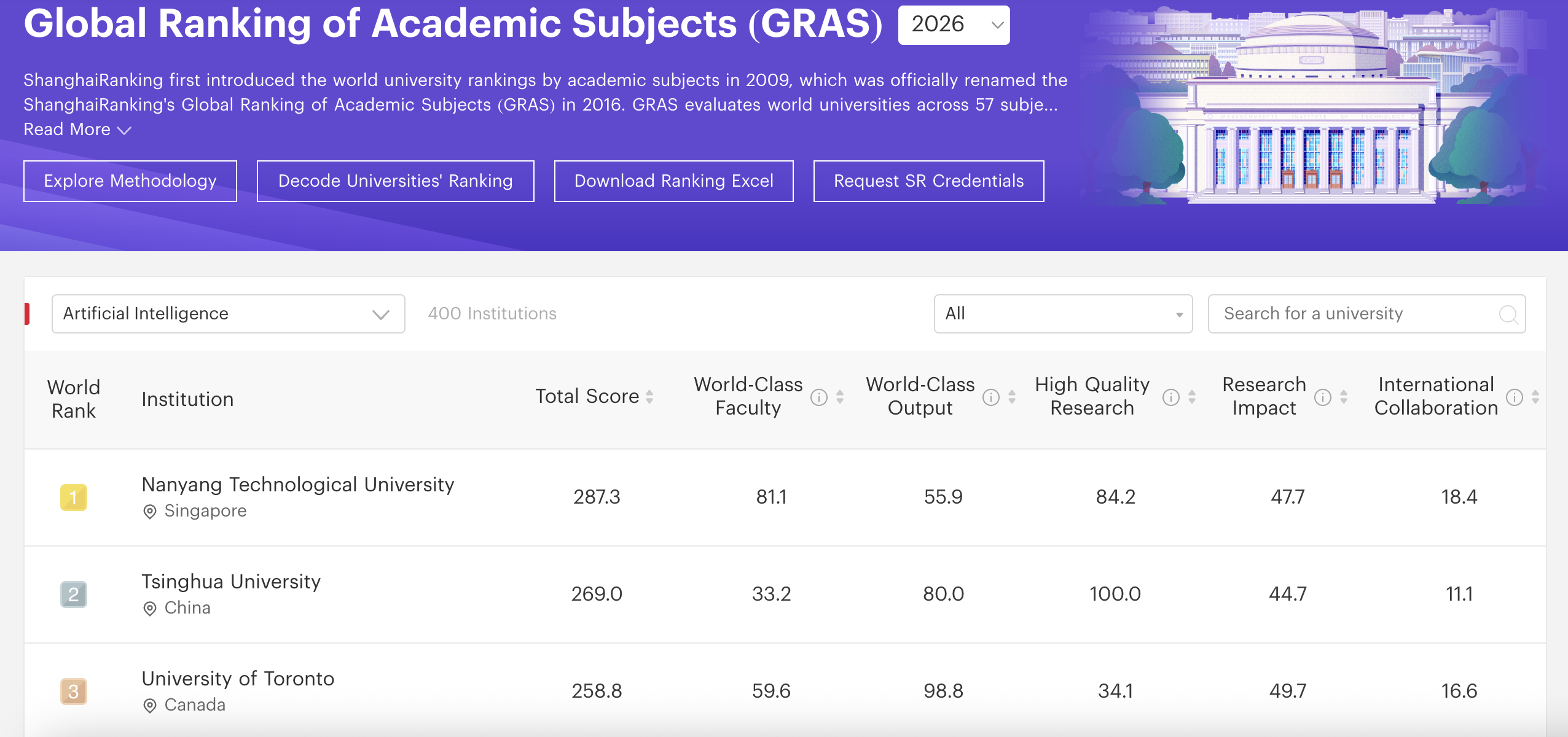Open Tsinghua University link
The width and height of the screenshot is (1568, 737).
(x=231, y=582)
